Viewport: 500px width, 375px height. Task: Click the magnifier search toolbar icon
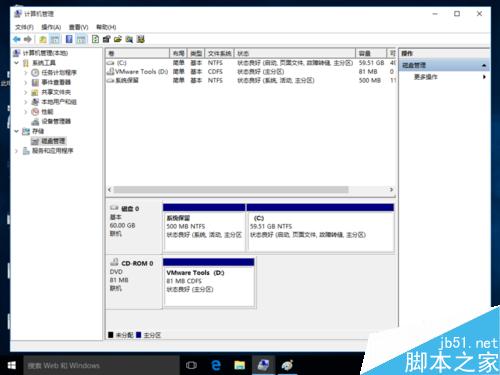click(x=129, y=39)
